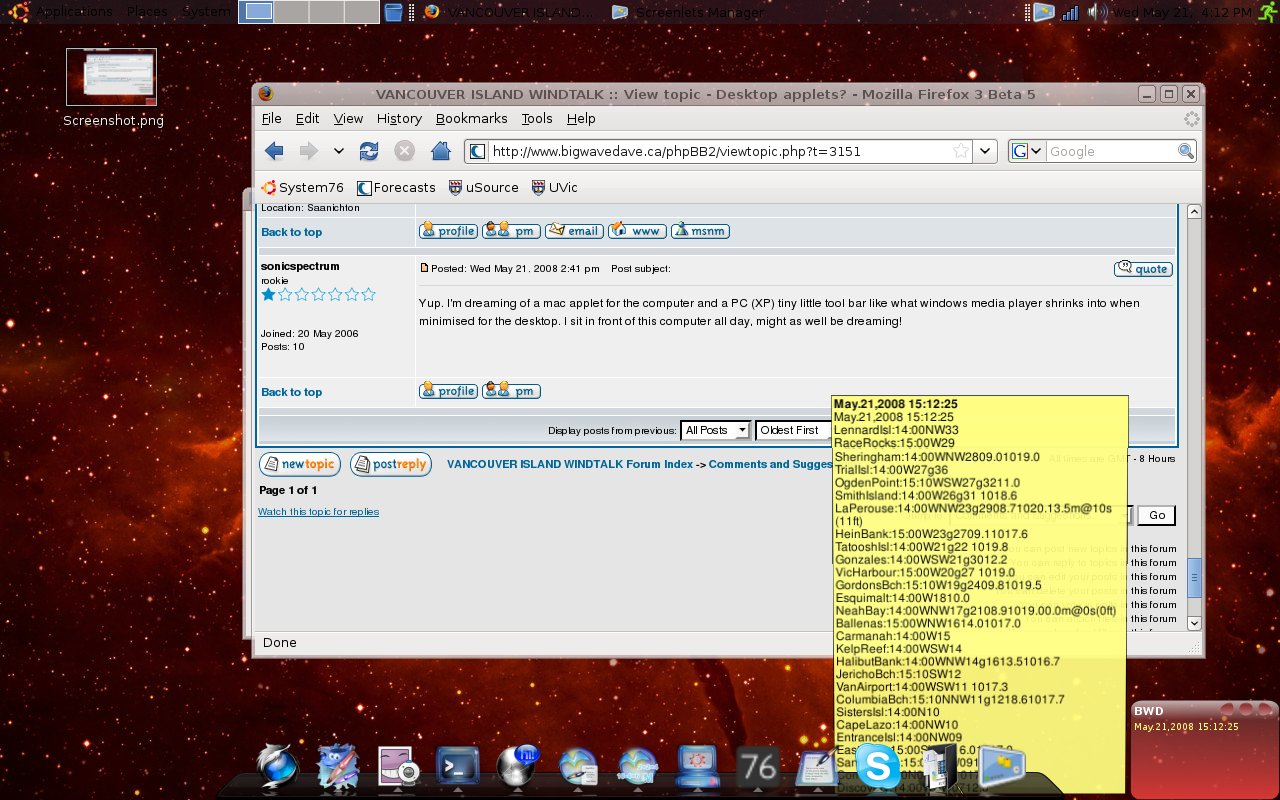Click the msnm button under the post

pos(700,231)
